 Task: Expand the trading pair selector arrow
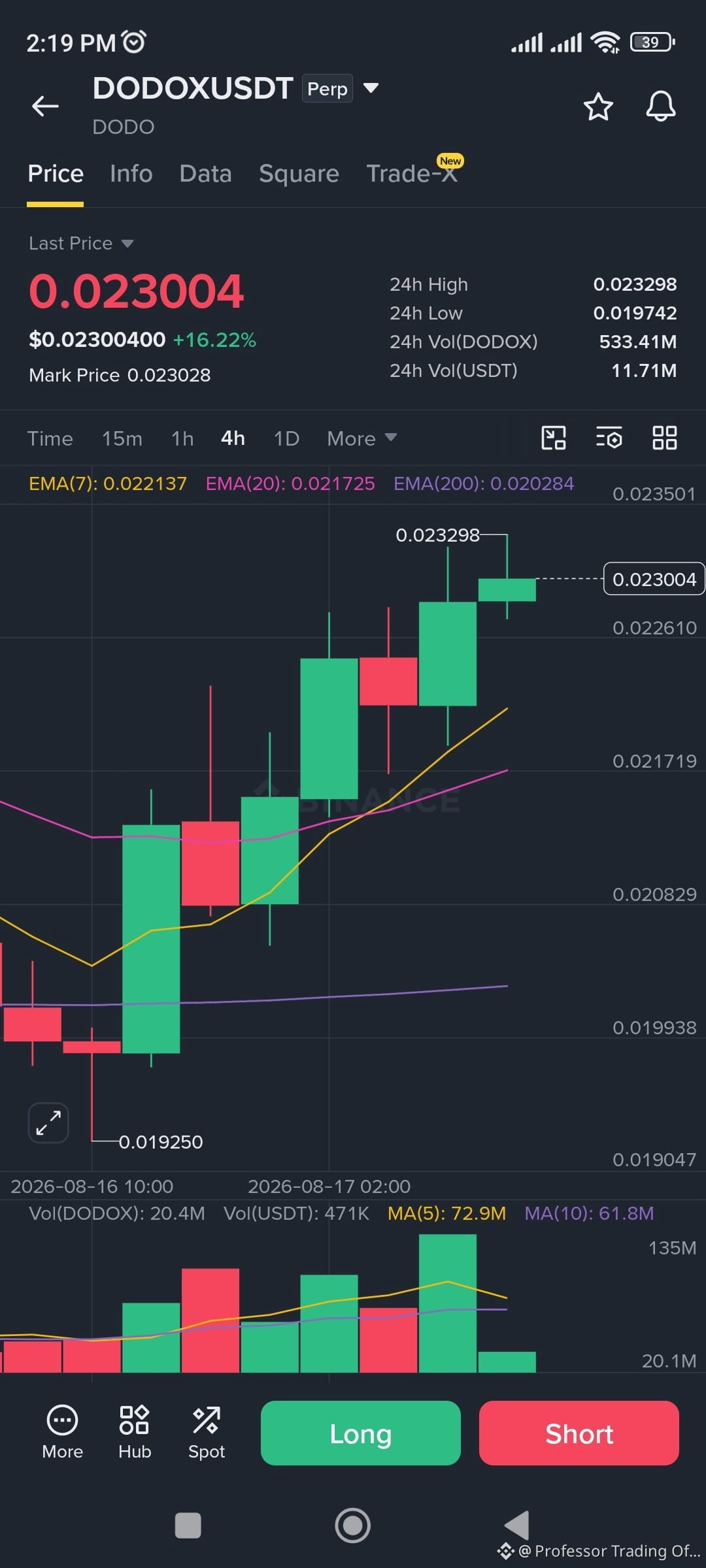coord(371,88)
